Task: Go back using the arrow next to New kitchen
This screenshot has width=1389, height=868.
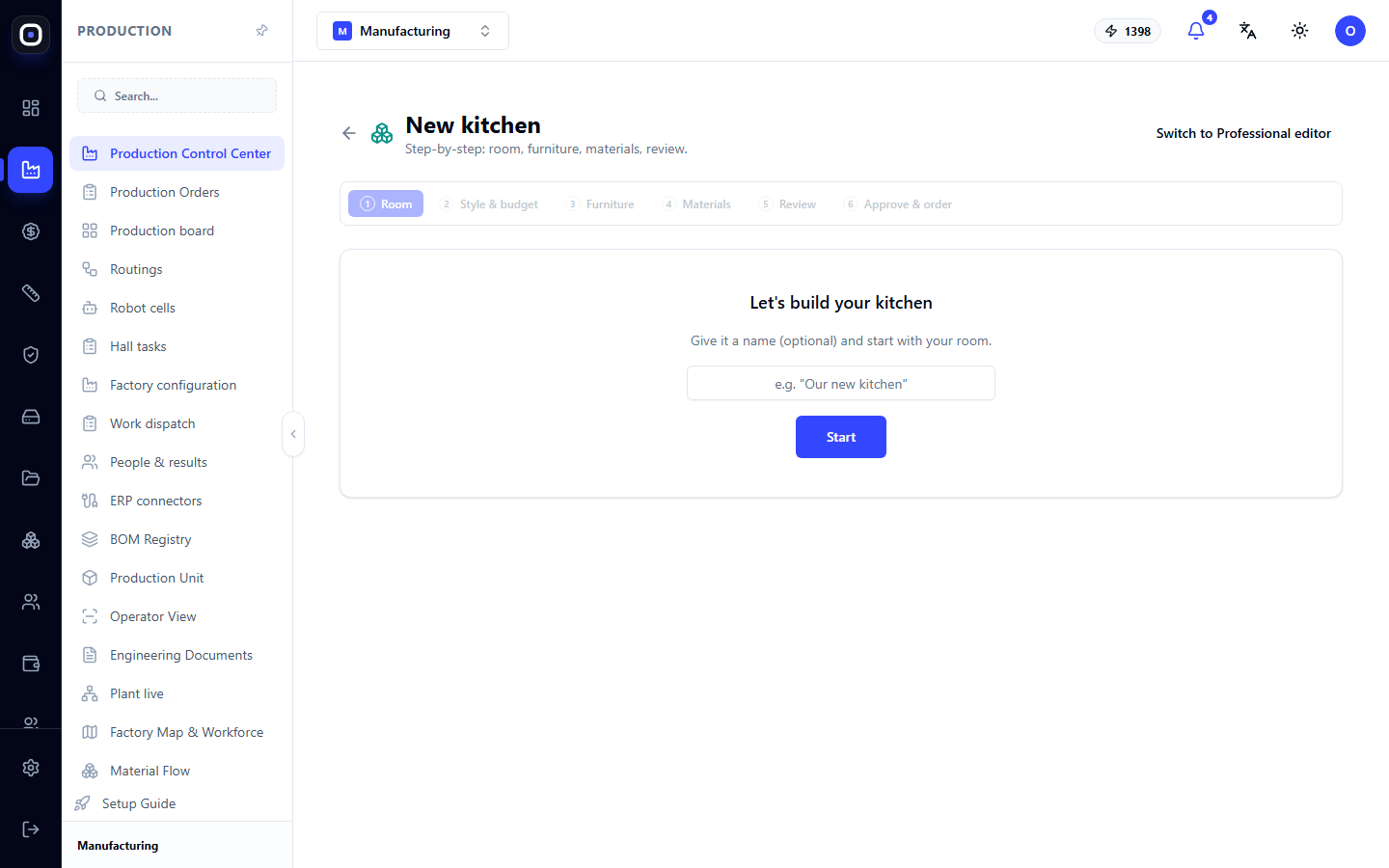Action: 349,133
